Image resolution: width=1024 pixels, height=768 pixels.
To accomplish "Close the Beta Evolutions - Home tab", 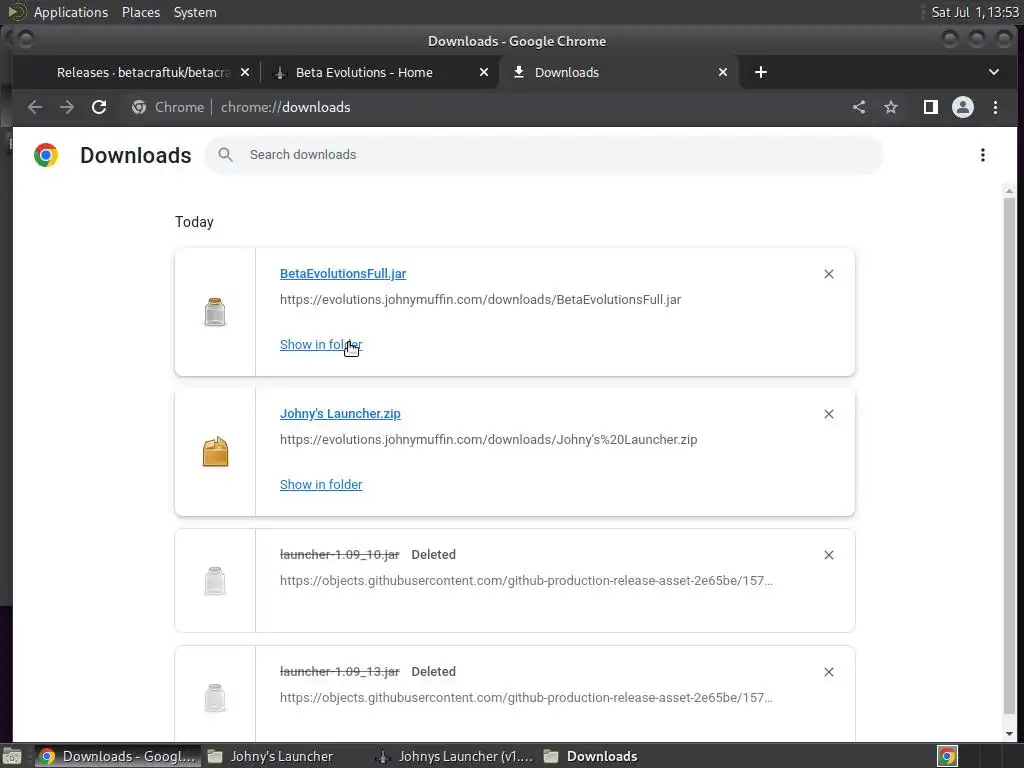I will 484,72.
